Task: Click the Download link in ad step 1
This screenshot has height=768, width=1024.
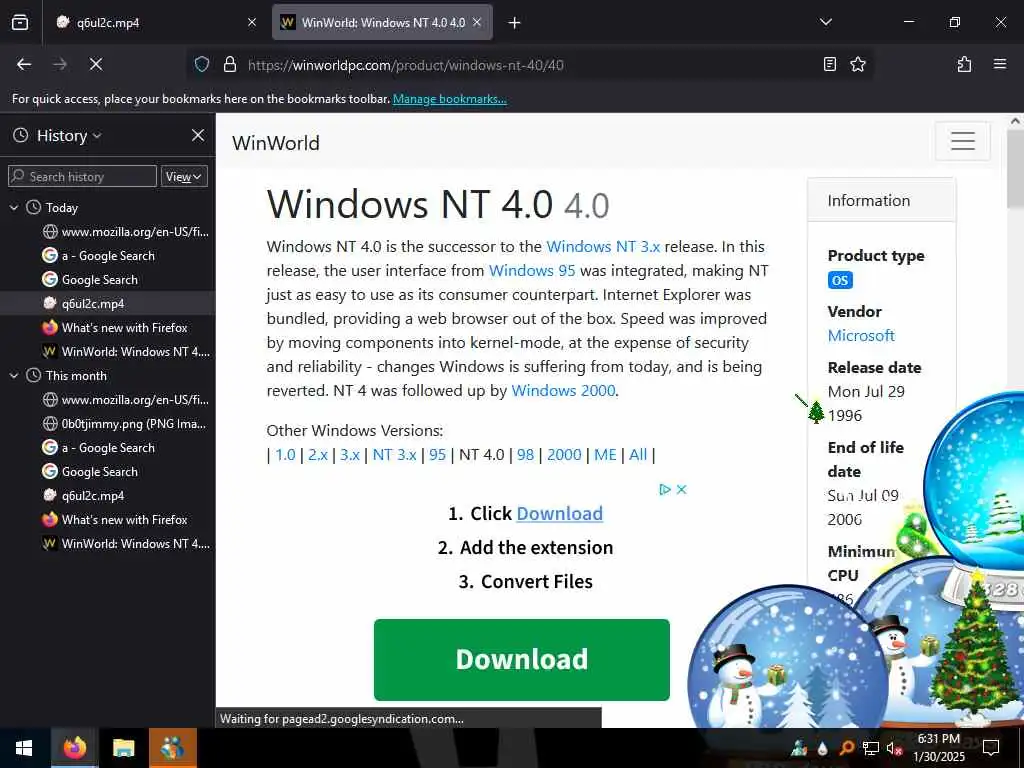Action: (x=560, y=514)
